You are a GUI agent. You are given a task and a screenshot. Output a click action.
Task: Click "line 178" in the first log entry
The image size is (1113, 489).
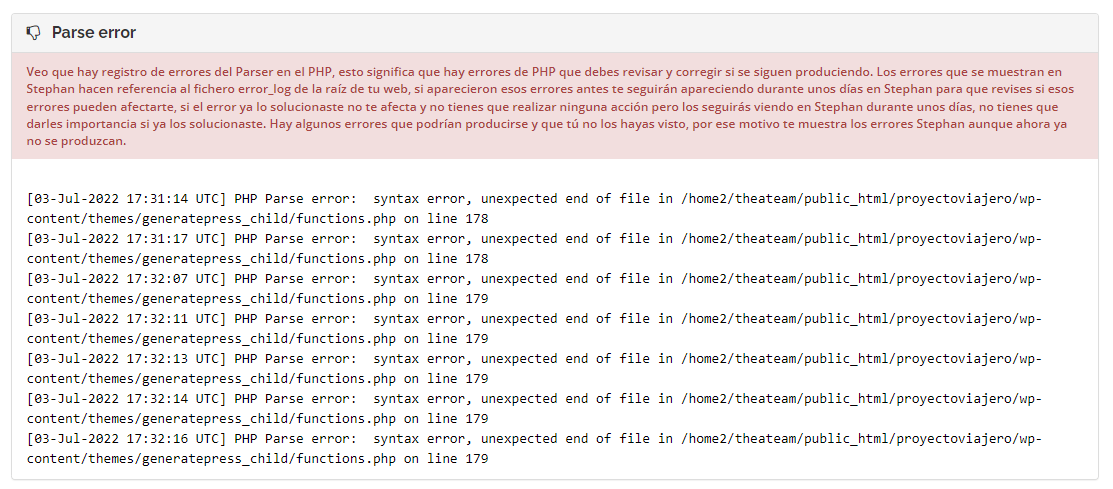coord(456,219)
